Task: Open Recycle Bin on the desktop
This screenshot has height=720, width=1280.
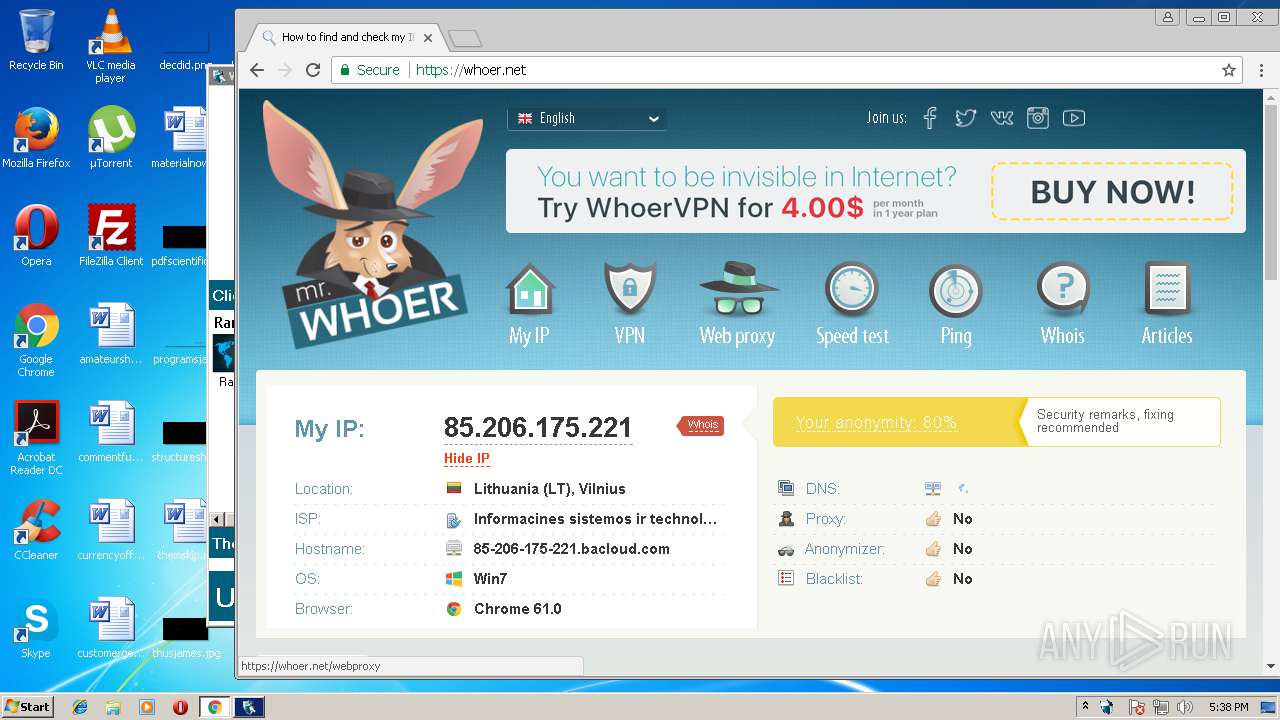Action: [x=36, y=41]
